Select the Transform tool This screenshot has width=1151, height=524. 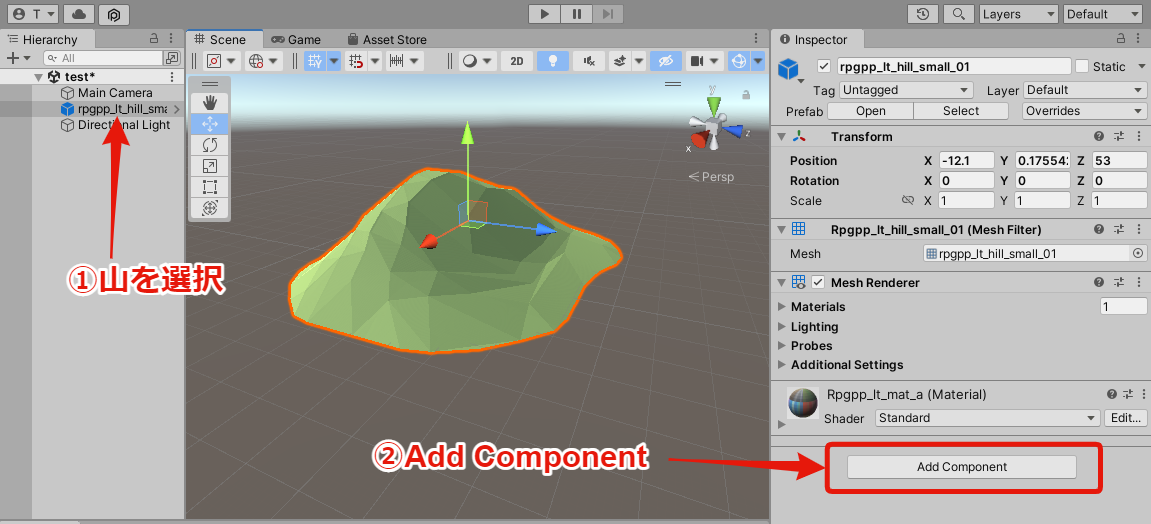pyautogui.click(x=209, y=208)
